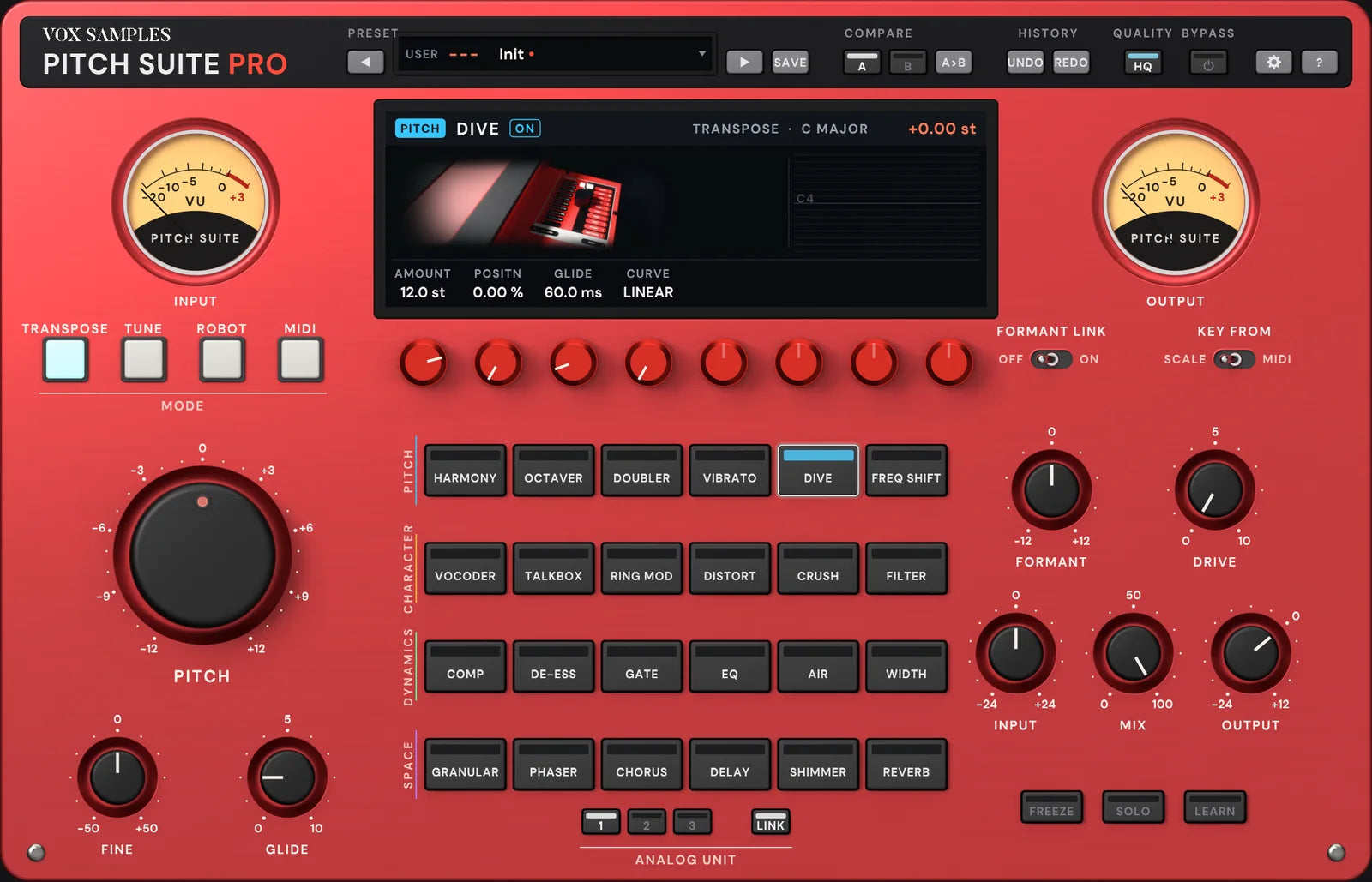Open the De-Ess dynamics module
The height and width of the screenshot is (882, 1372).
tap(554, 666)
